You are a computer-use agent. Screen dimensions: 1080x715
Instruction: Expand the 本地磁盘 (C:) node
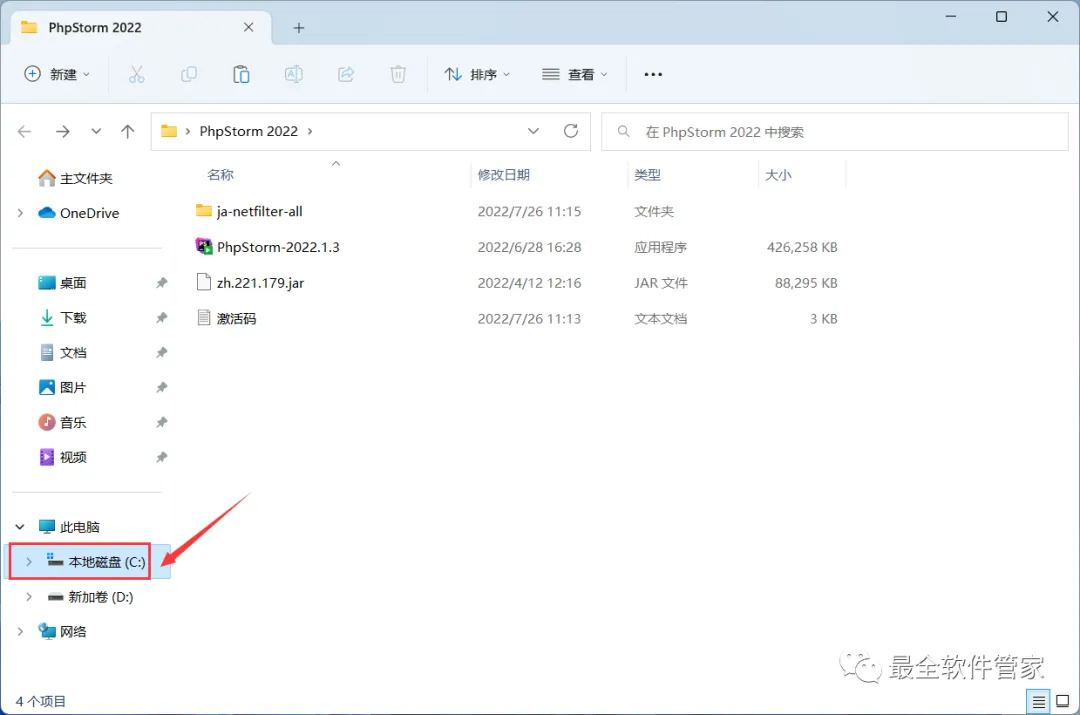coord(29,562)
